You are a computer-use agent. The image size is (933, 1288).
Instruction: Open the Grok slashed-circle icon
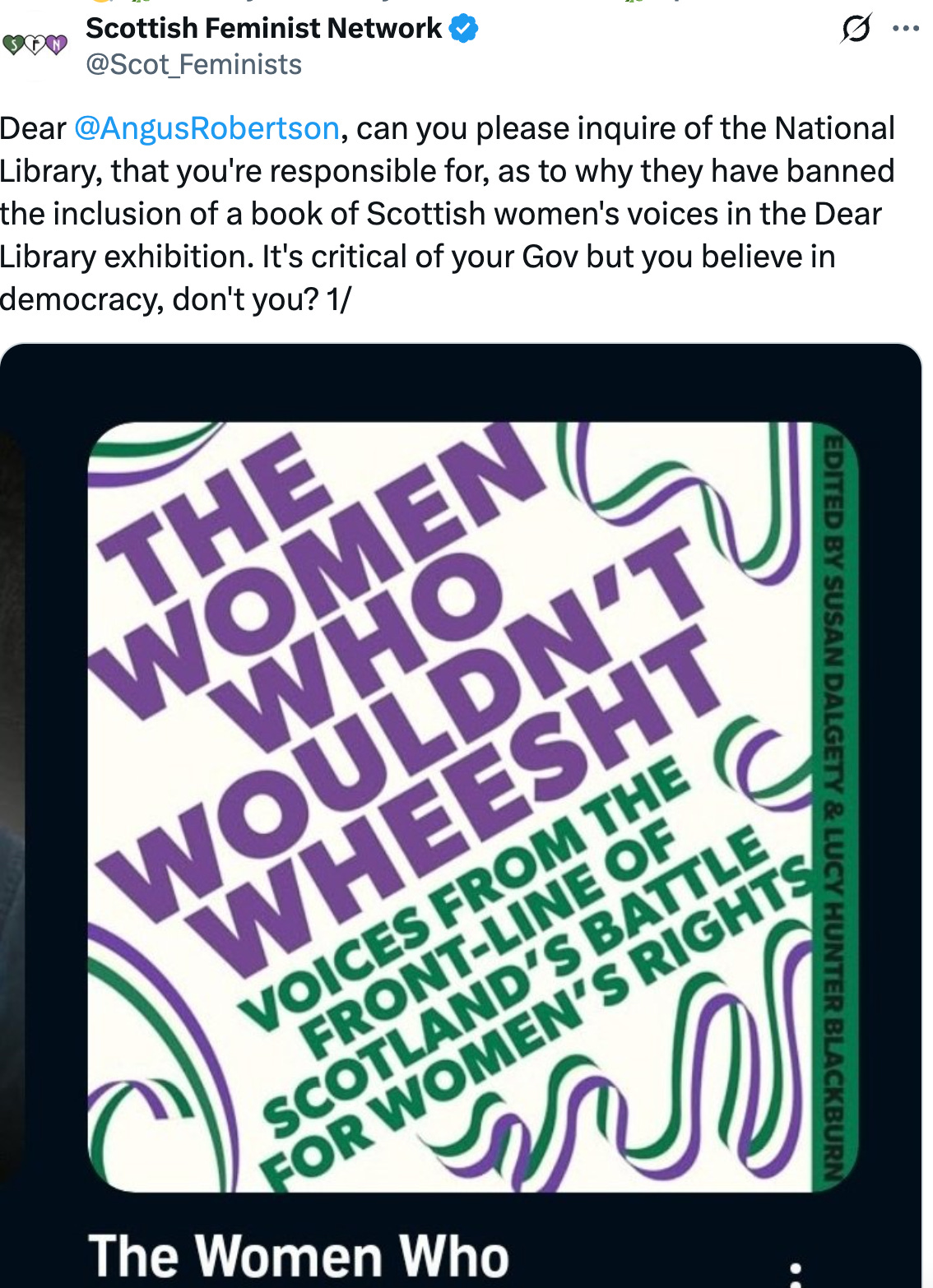pos(856,30)
